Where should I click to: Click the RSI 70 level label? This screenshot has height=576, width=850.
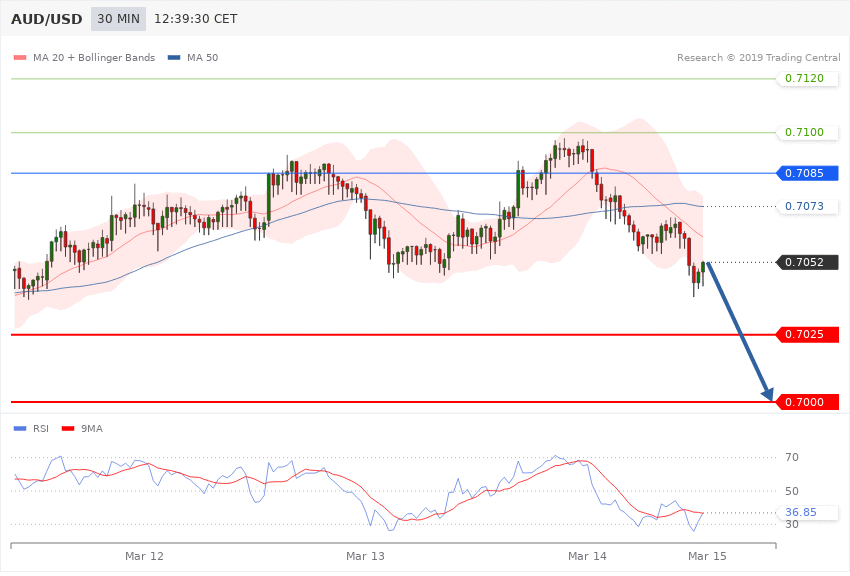792,457
